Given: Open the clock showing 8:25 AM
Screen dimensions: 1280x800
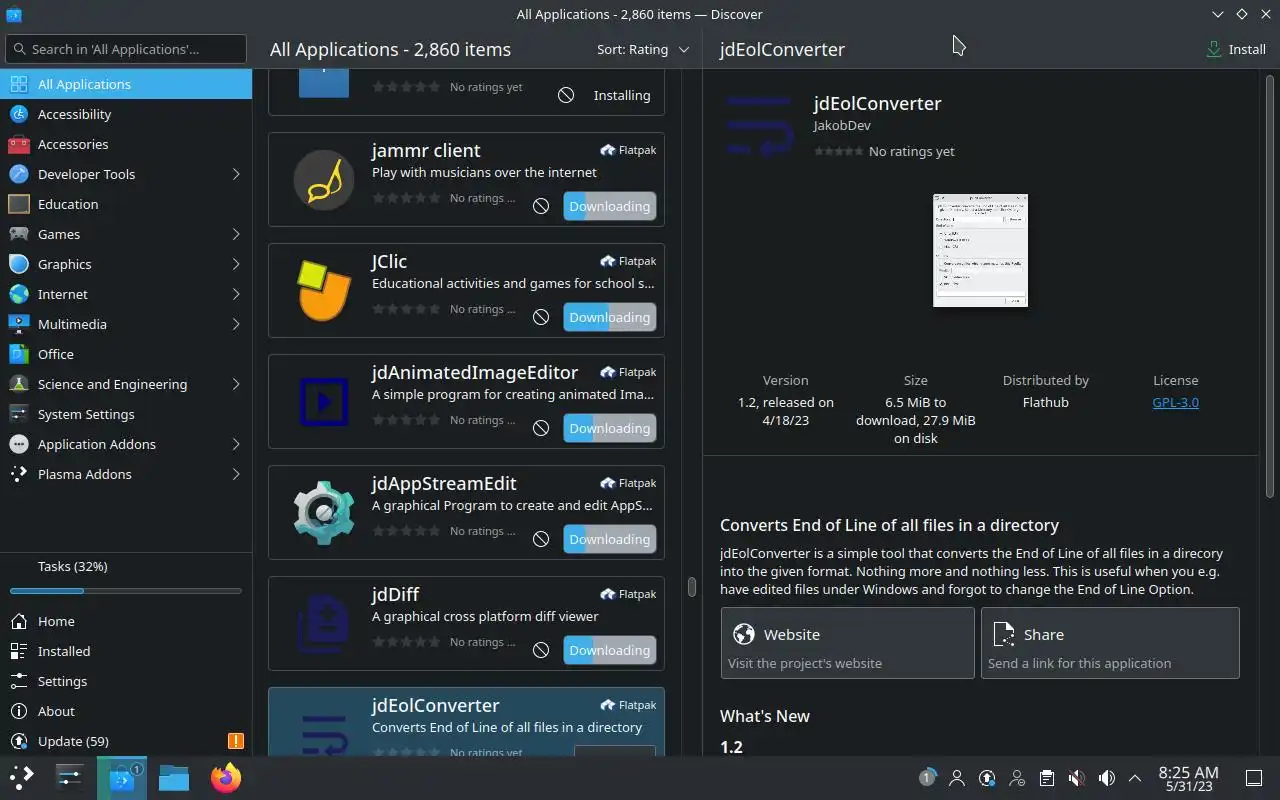Looking at the screenshot, I should 1188,778.
